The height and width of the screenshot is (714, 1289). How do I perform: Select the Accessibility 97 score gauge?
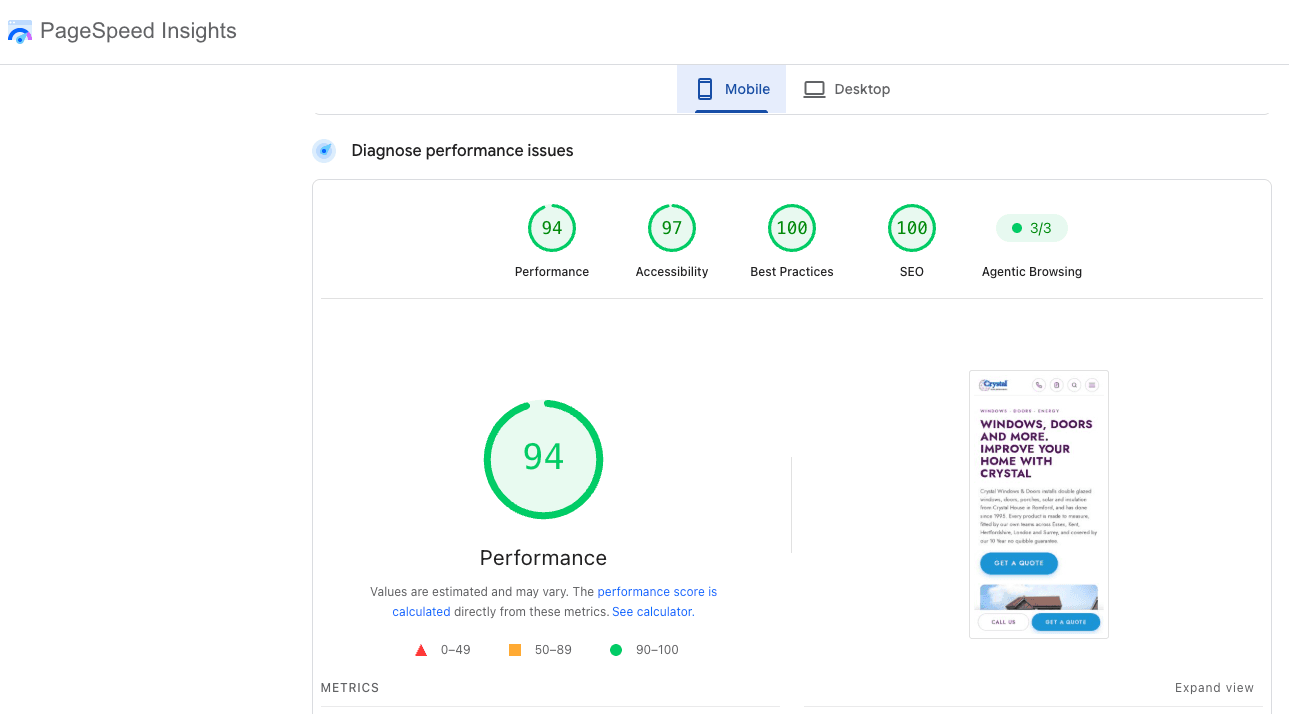pos(672,228)
